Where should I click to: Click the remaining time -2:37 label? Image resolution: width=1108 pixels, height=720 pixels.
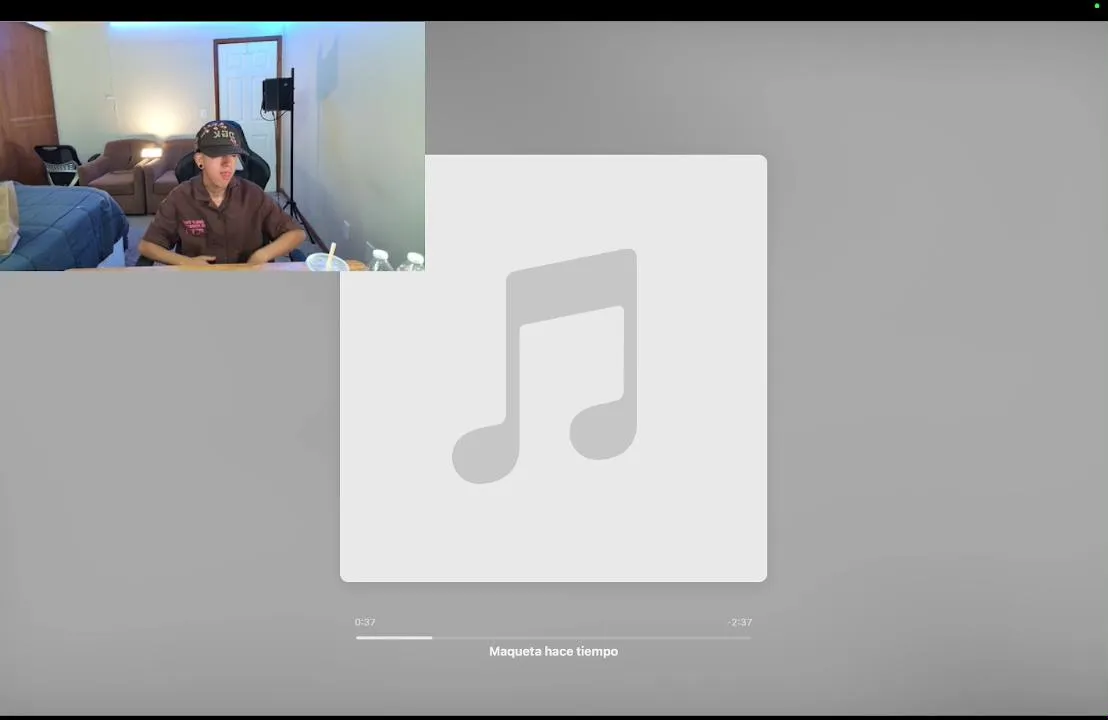click(x=740, y=622)
